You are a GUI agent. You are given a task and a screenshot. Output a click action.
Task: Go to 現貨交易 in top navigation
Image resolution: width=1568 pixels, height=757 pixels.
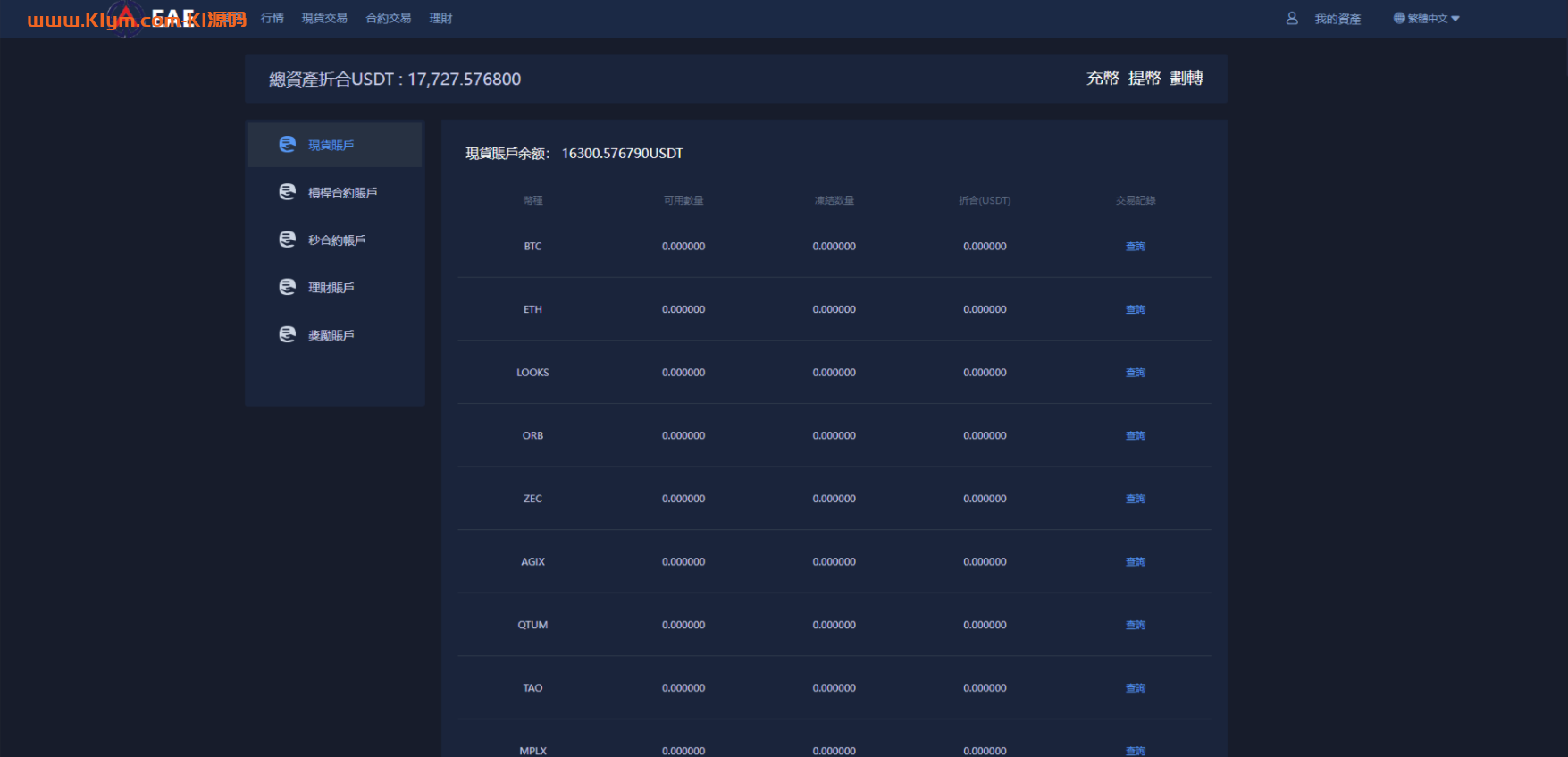point(324,18)
